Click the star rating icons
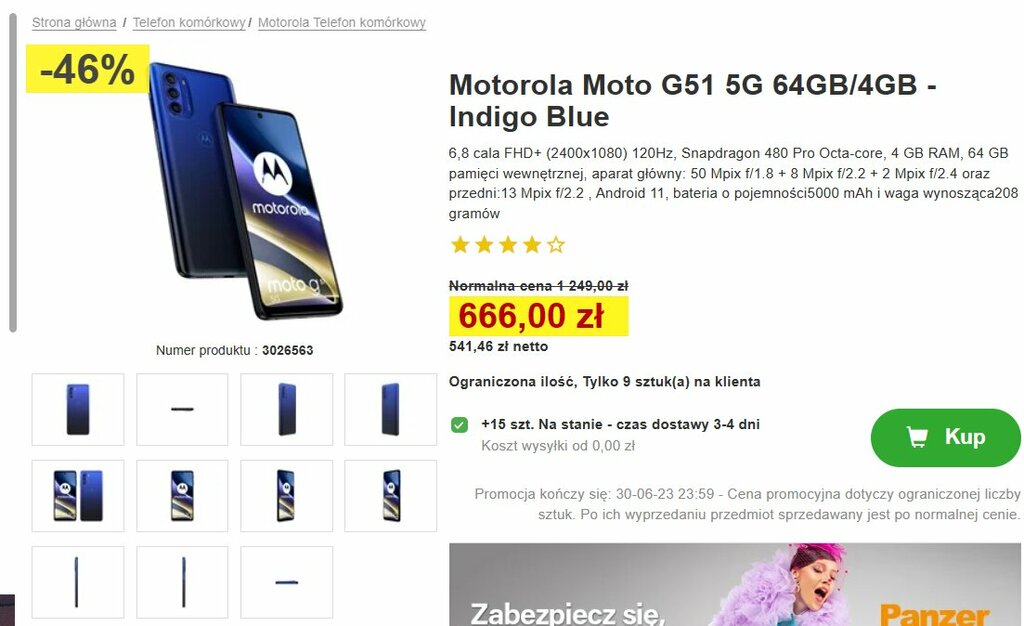Image resolution: width=1024 pixels, height=626 pixels. tap(507, 245)
